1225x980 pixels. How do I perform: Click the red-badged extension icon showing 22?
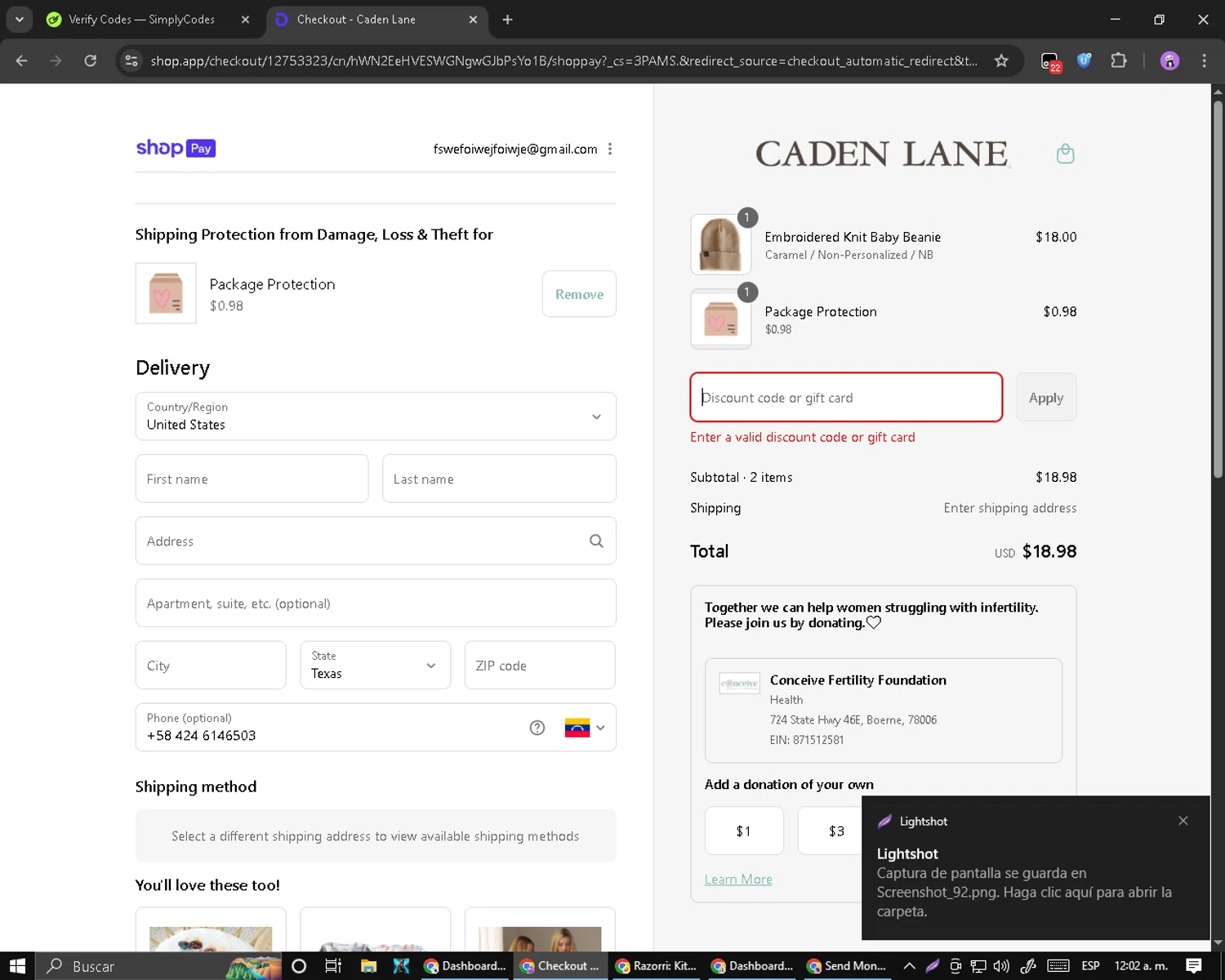(x=1050, y=61)
